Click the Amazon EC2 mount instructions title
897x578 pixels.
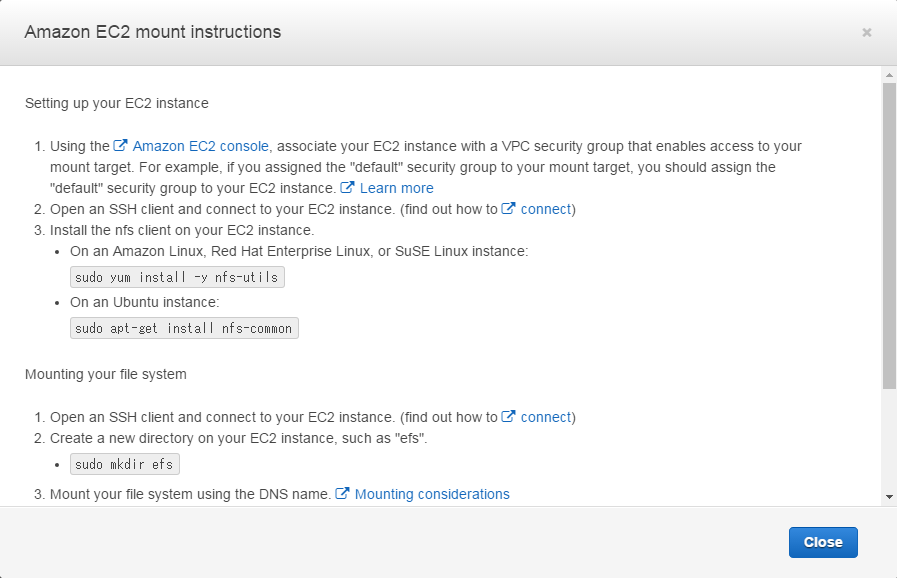pos(153,32)
